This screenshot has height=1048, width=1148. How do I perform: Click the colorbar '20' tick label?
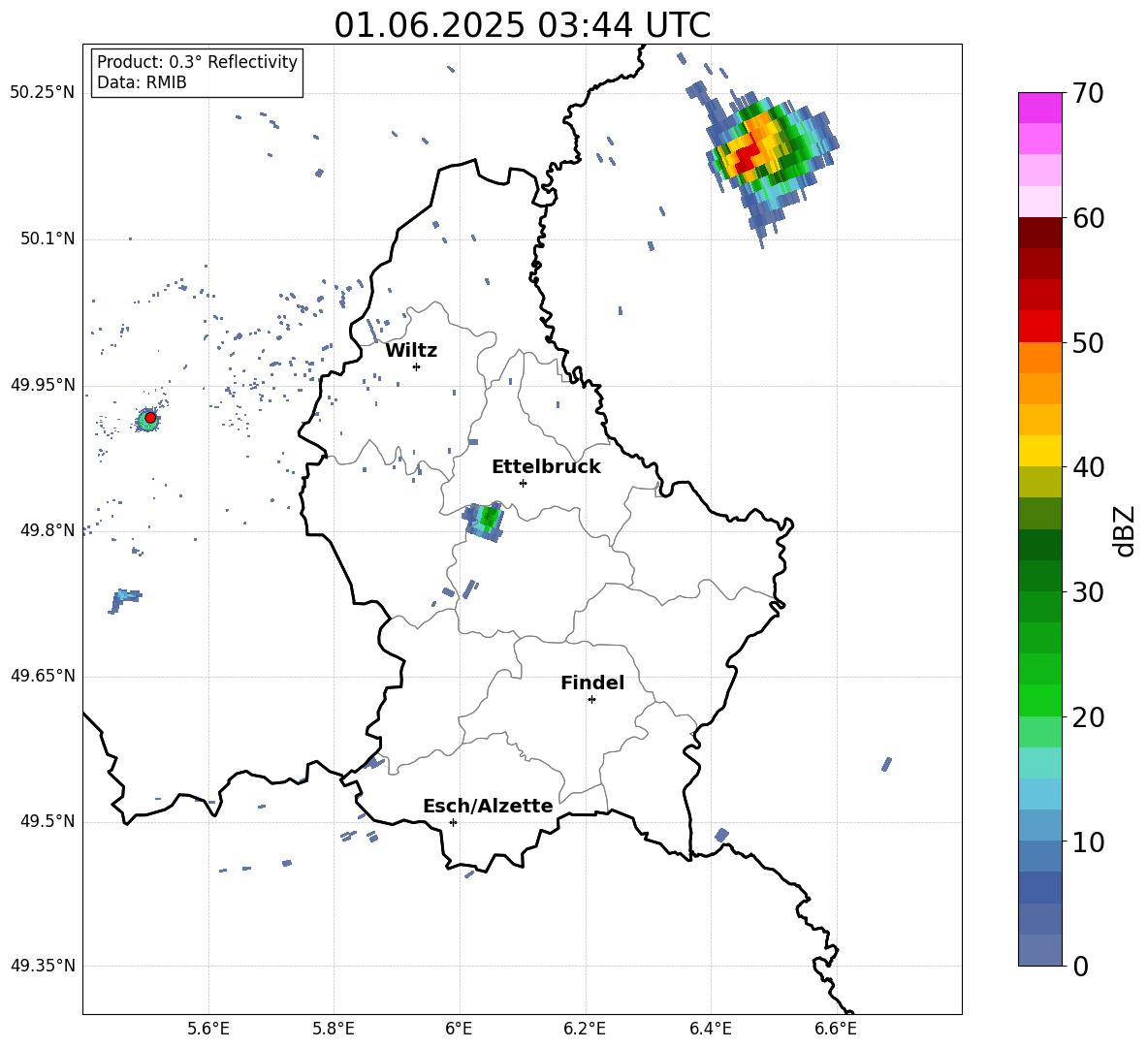1088,717
